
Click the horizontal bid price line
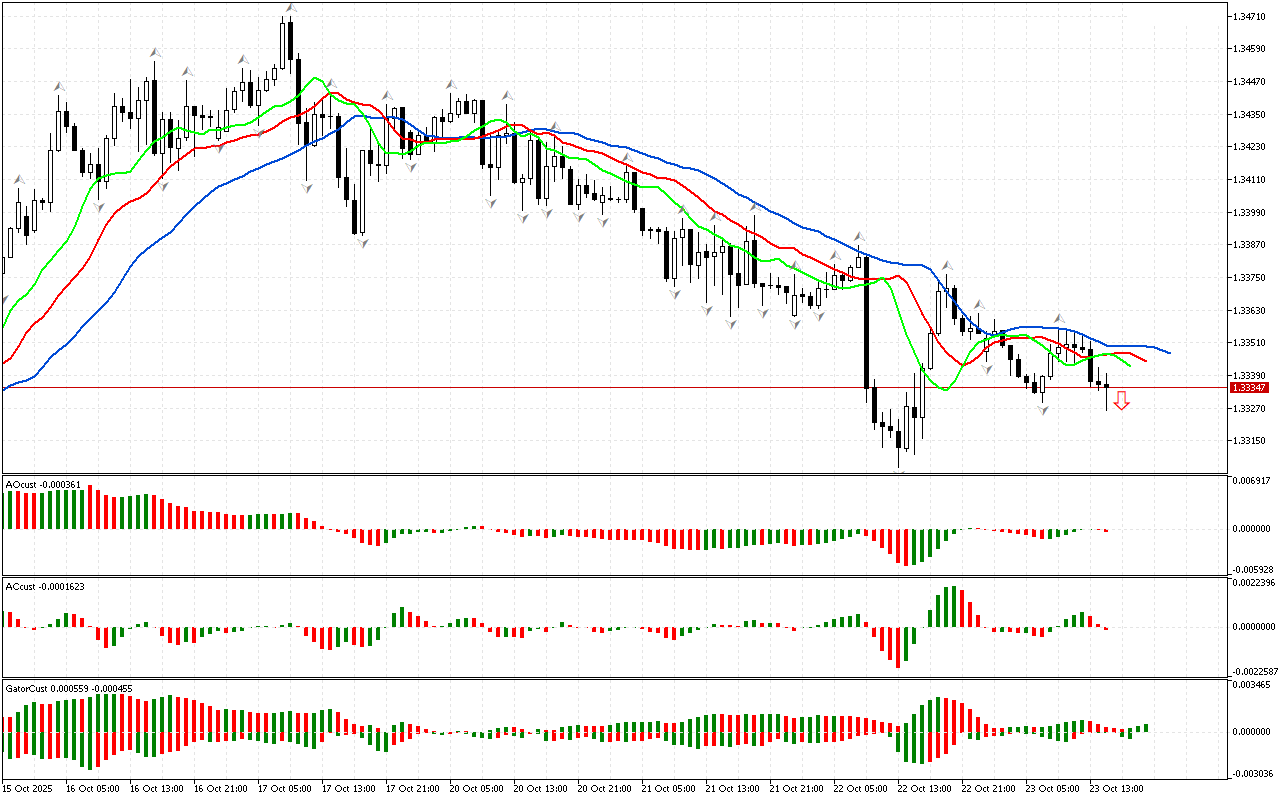tap(600, 387)
